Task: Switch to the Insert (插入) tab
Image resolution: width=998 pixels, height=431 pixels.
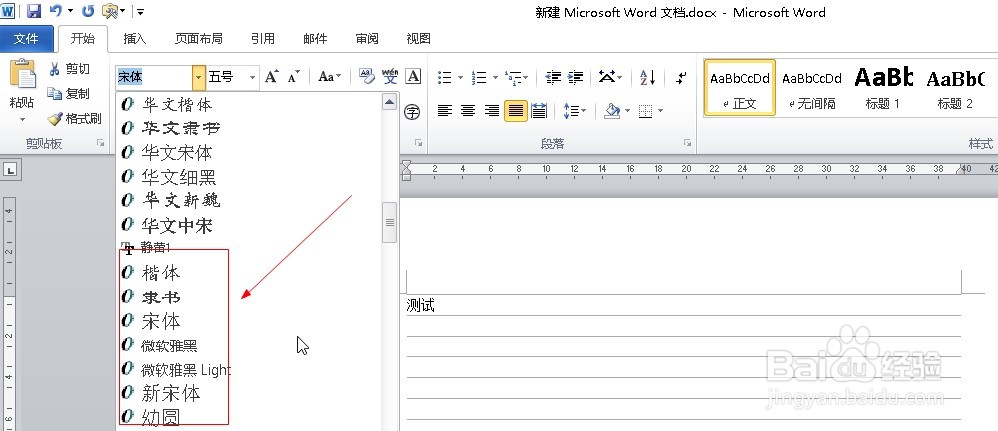Action: pos(134,39)
